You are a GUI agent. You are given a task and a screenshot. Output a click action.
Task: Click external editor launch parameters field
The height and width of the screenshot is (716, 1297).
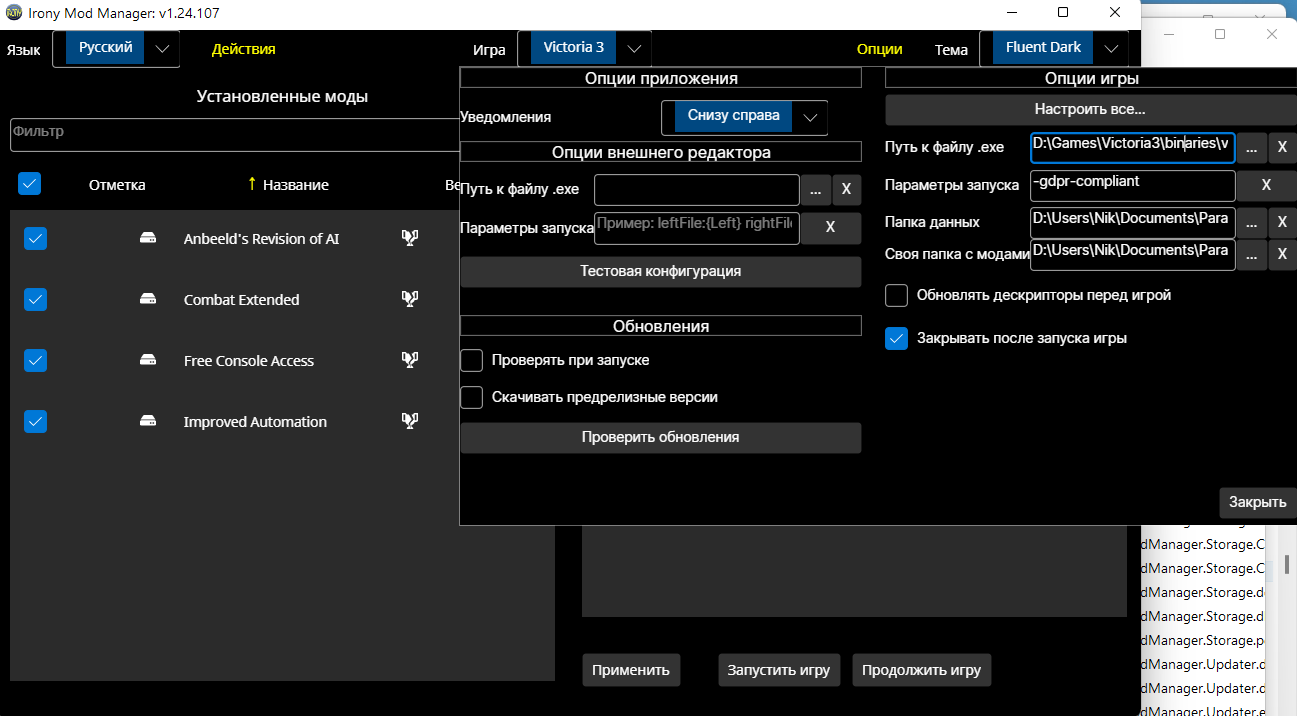point(697,228)
